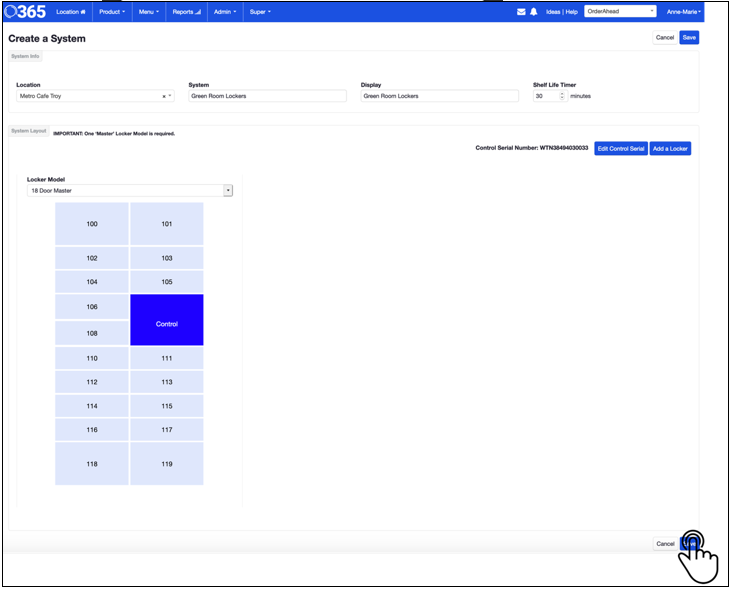Image resolution: width=731 pixels, height=589 pixels.
Task: Open the Locker Model dropdown
Action: pos(129,190)
